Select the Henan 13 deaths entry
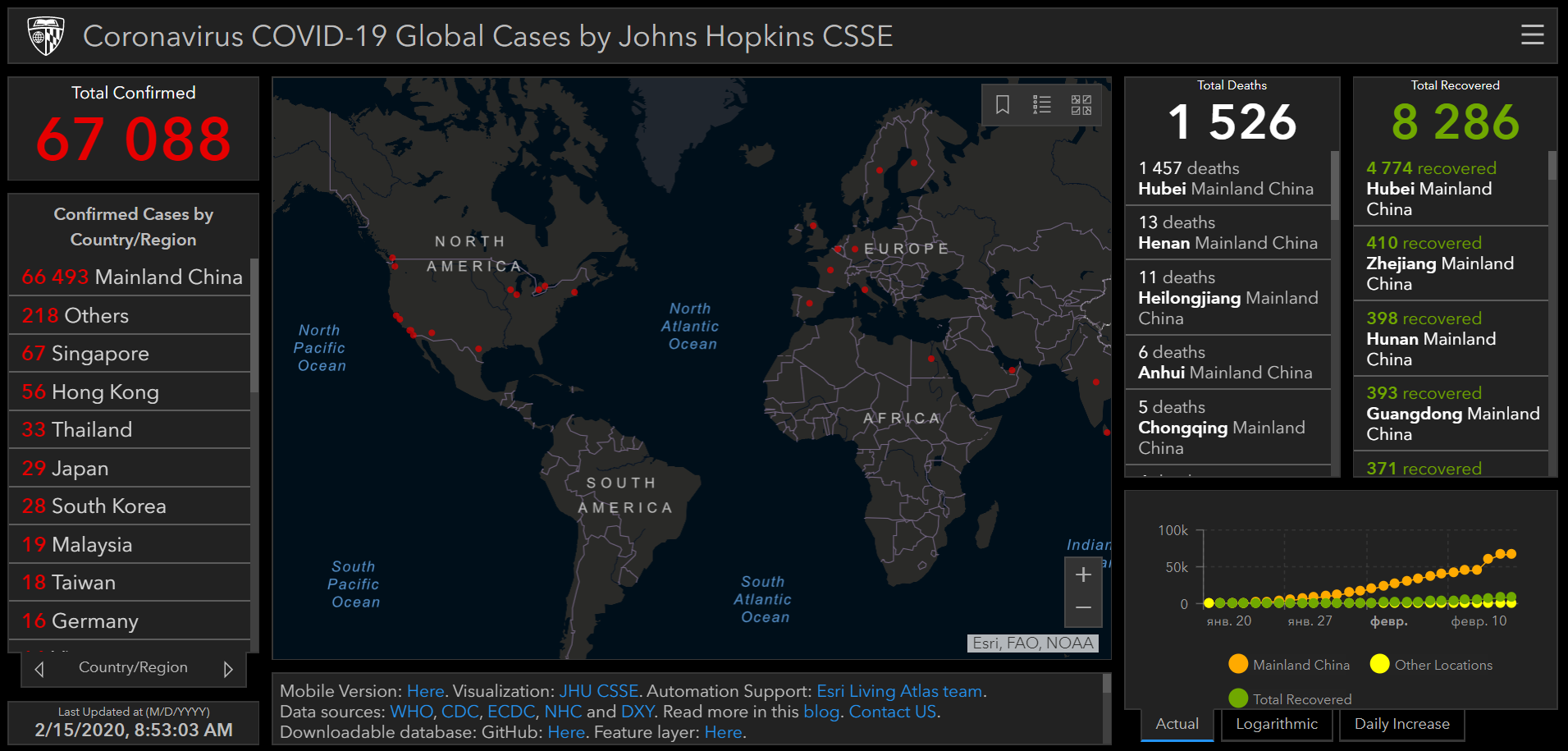The height and width of the screenshot is (751, 1568). pyautogui.click(x=1227, y=233)
